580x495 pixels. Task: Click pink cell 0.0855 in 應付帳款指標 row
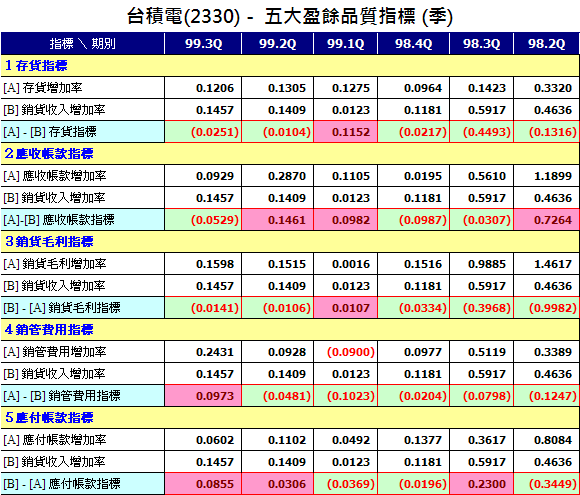point(203,484)
